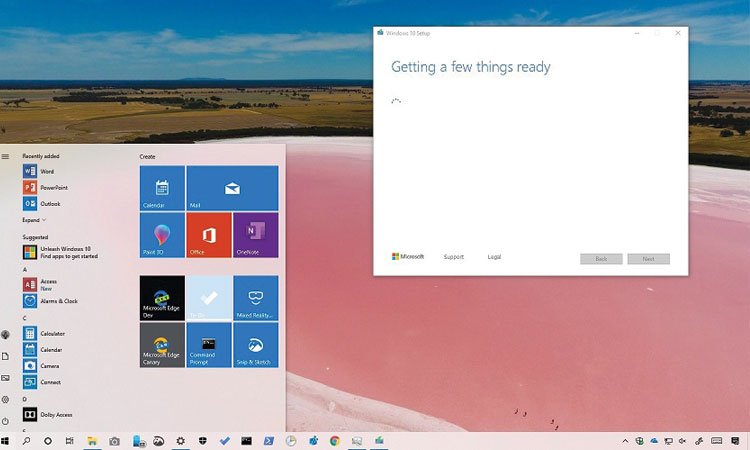Open Settings gear in Start sidebar
The image size is (750, 450).
[x=6, y=399]
